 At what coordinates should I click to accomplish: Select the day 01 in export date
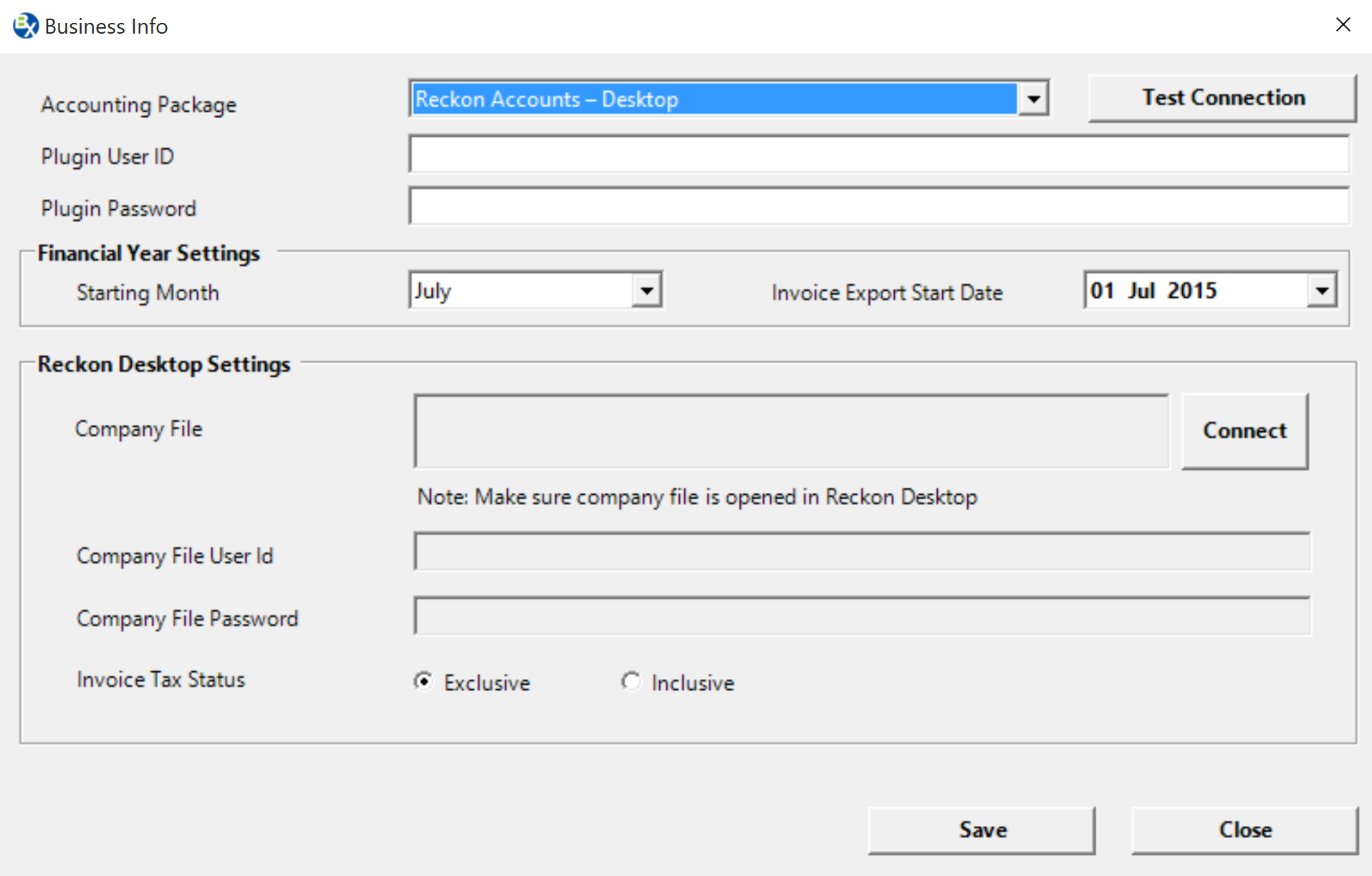click(x=1102, y=291)
